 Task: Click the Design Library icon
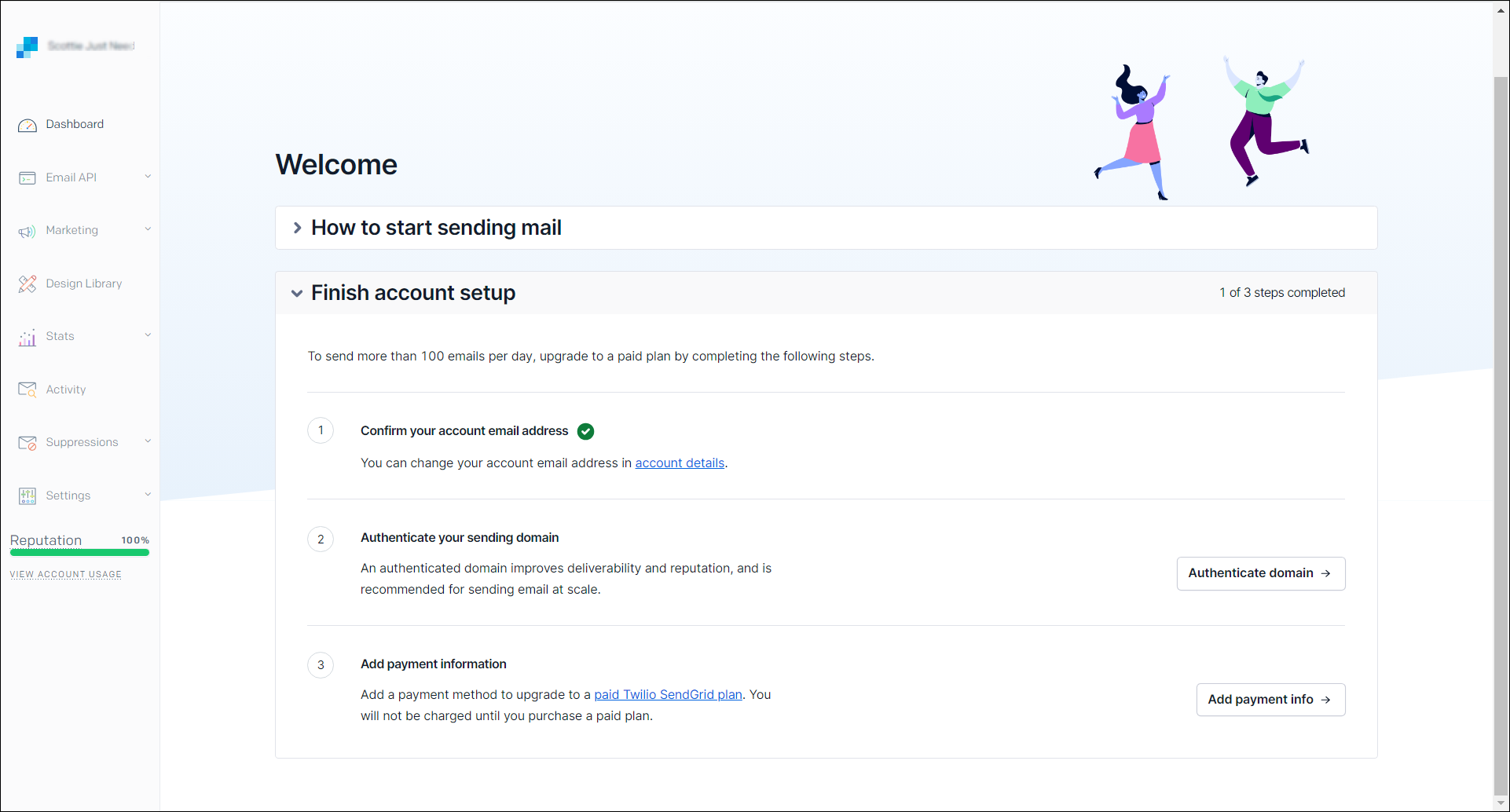coord(27,284)
